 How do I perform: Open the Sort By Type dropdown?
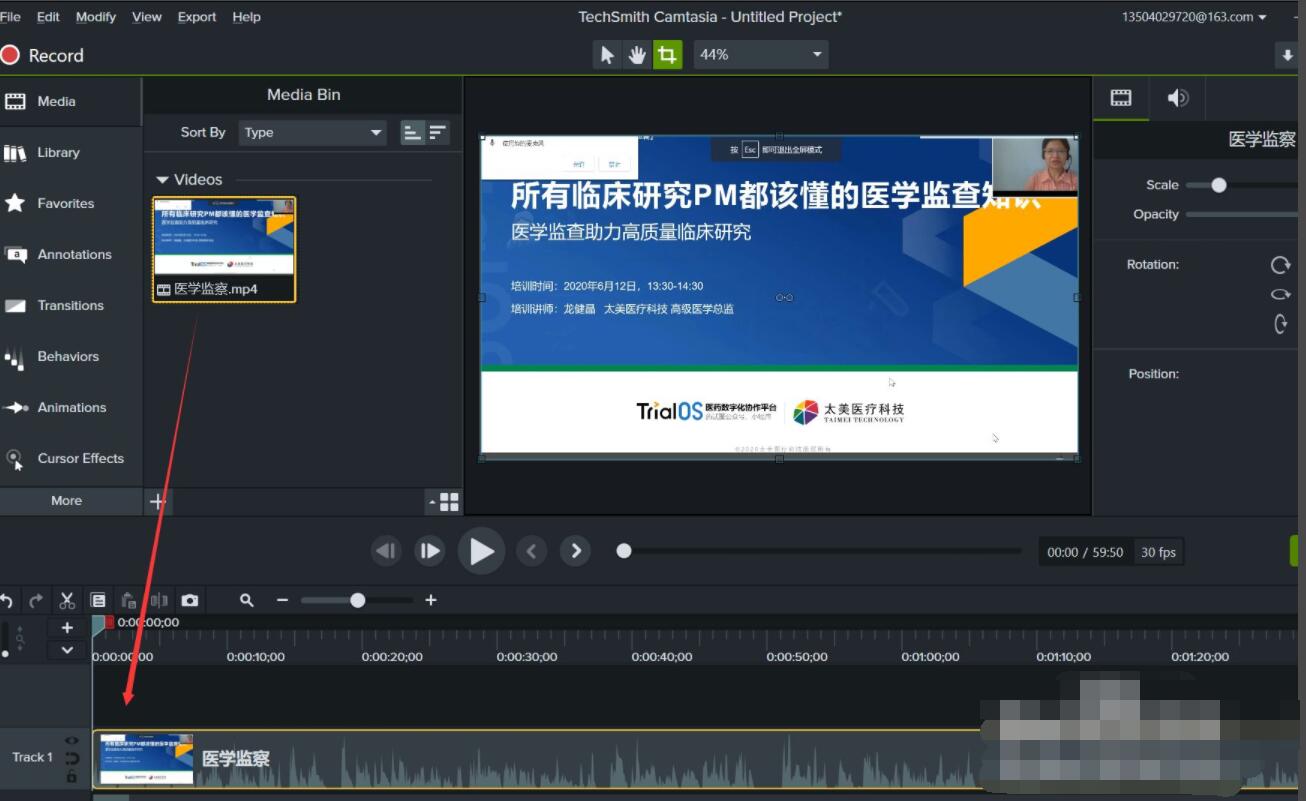[310, 132]
